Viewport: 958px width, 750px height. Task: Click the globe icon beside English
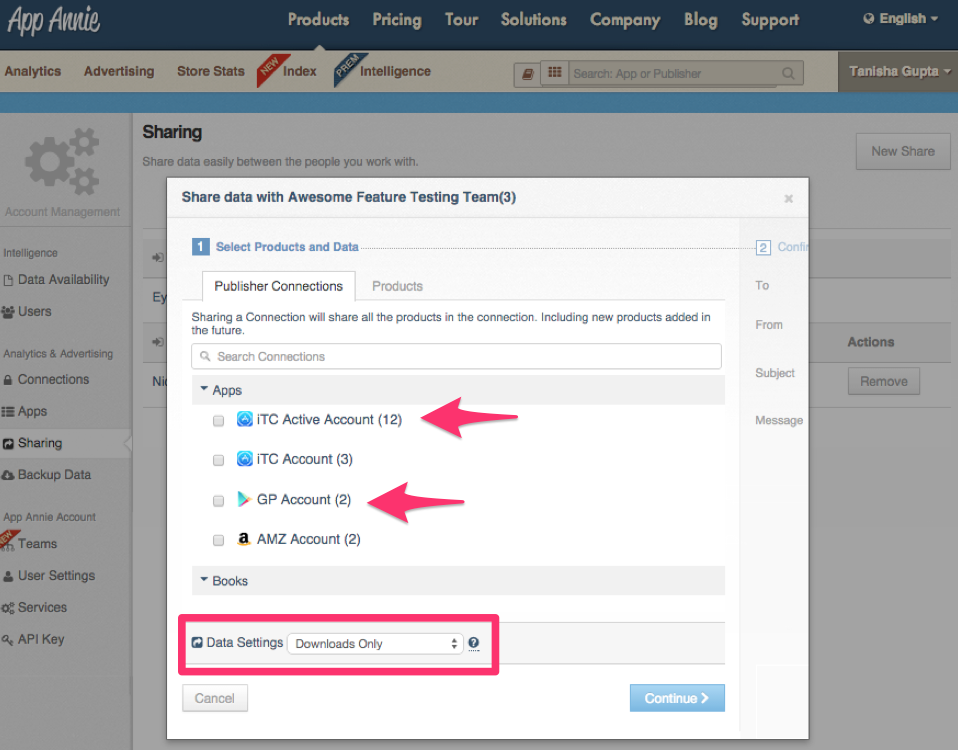click(x=868, y=19)
